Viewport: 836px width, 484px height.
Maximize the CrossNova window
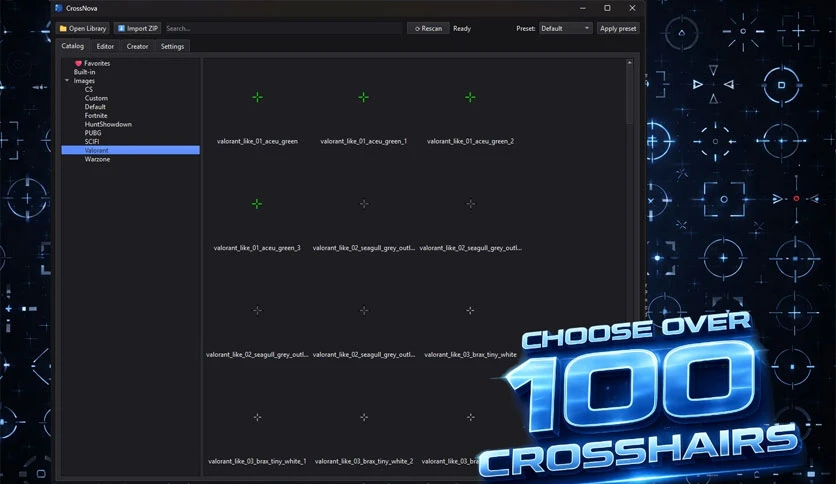[607, 8]
